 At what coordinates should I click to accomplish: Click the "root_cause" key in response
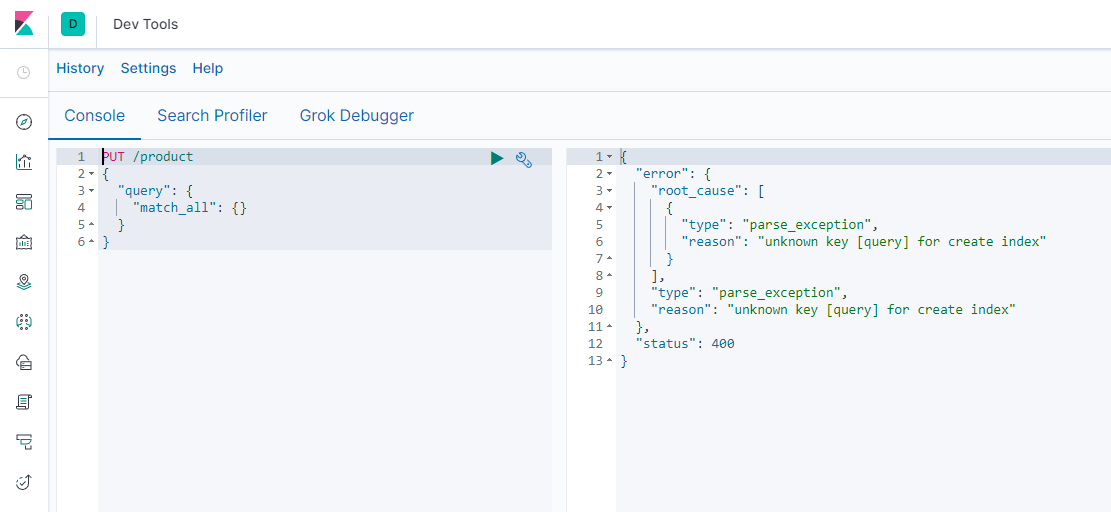[699, 190]
